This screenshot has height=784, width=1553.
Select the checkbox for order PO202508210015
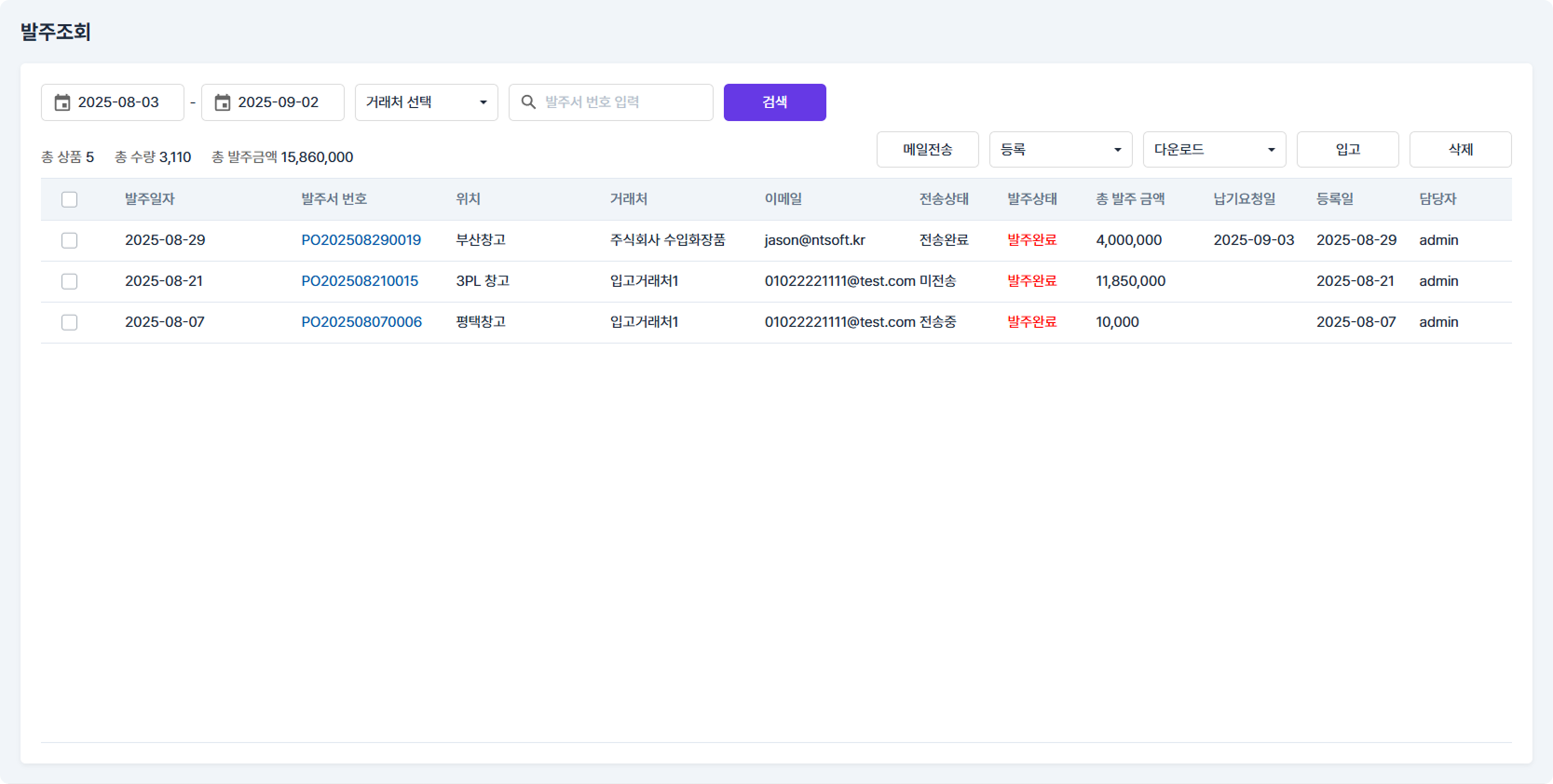click(x=69, y=281)
